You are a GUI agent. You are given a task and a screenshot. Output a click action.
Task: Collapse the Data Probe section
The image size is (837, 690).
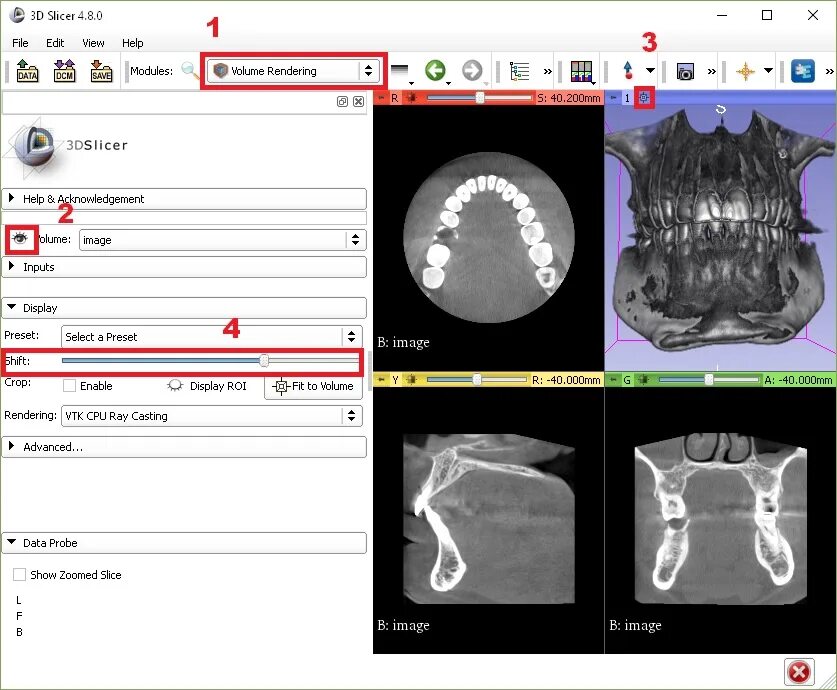pyautogui.click(x=184, y=543)
